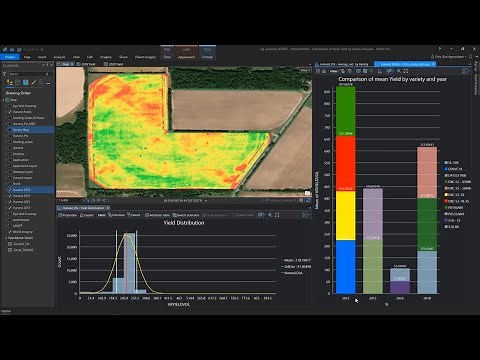Open the Planet Imagery ribbon tab

click(145, 57)
